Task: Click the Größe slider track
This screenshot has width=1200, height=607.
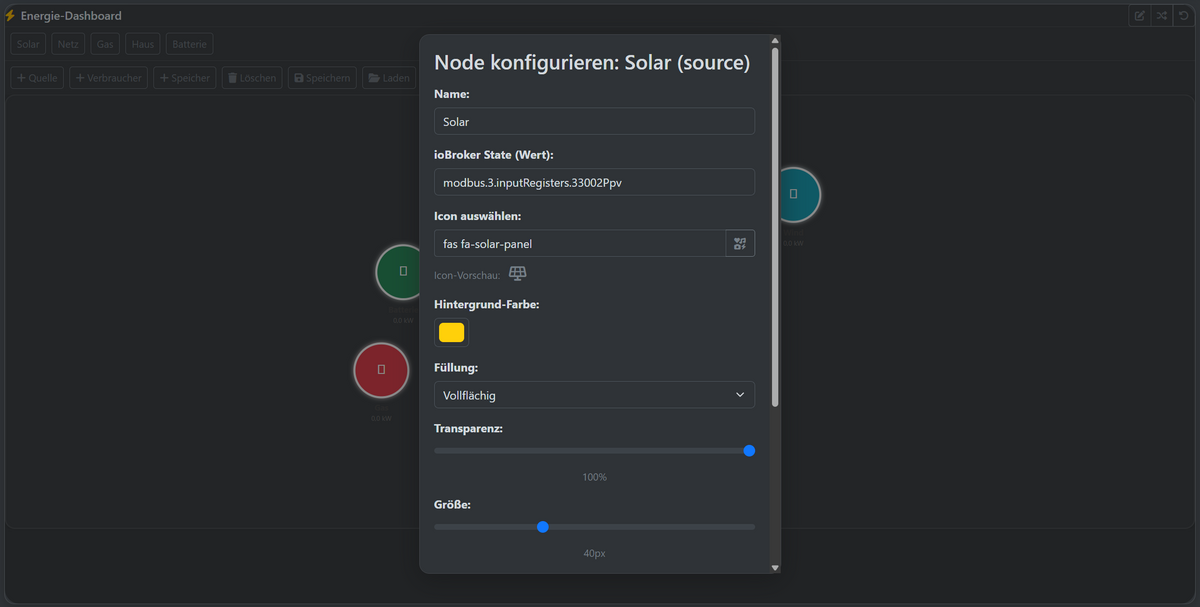Action: click(650, 527)
